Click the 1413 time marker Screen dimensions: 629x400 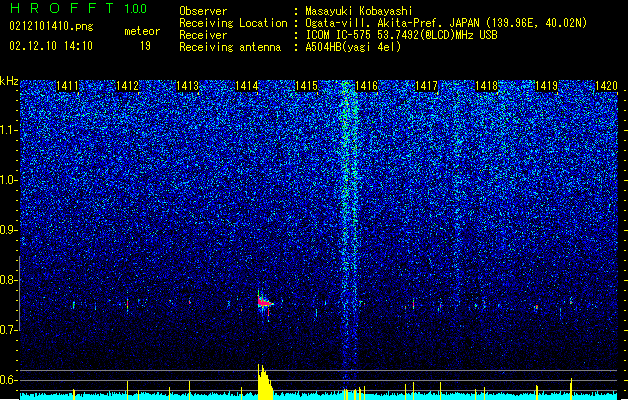187,86
